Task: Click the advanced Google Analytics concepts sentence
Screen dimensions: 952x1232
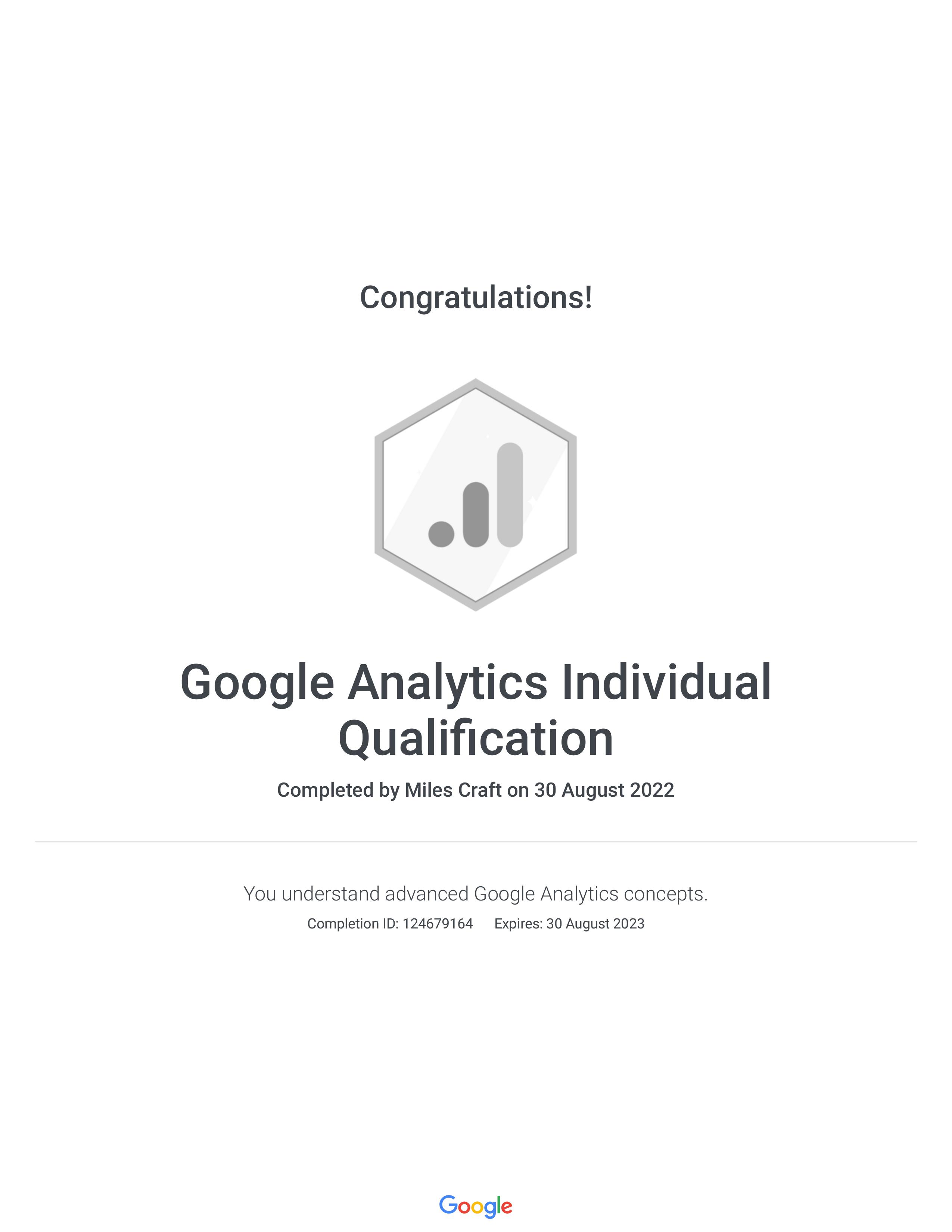Action: tap(475, 894)
